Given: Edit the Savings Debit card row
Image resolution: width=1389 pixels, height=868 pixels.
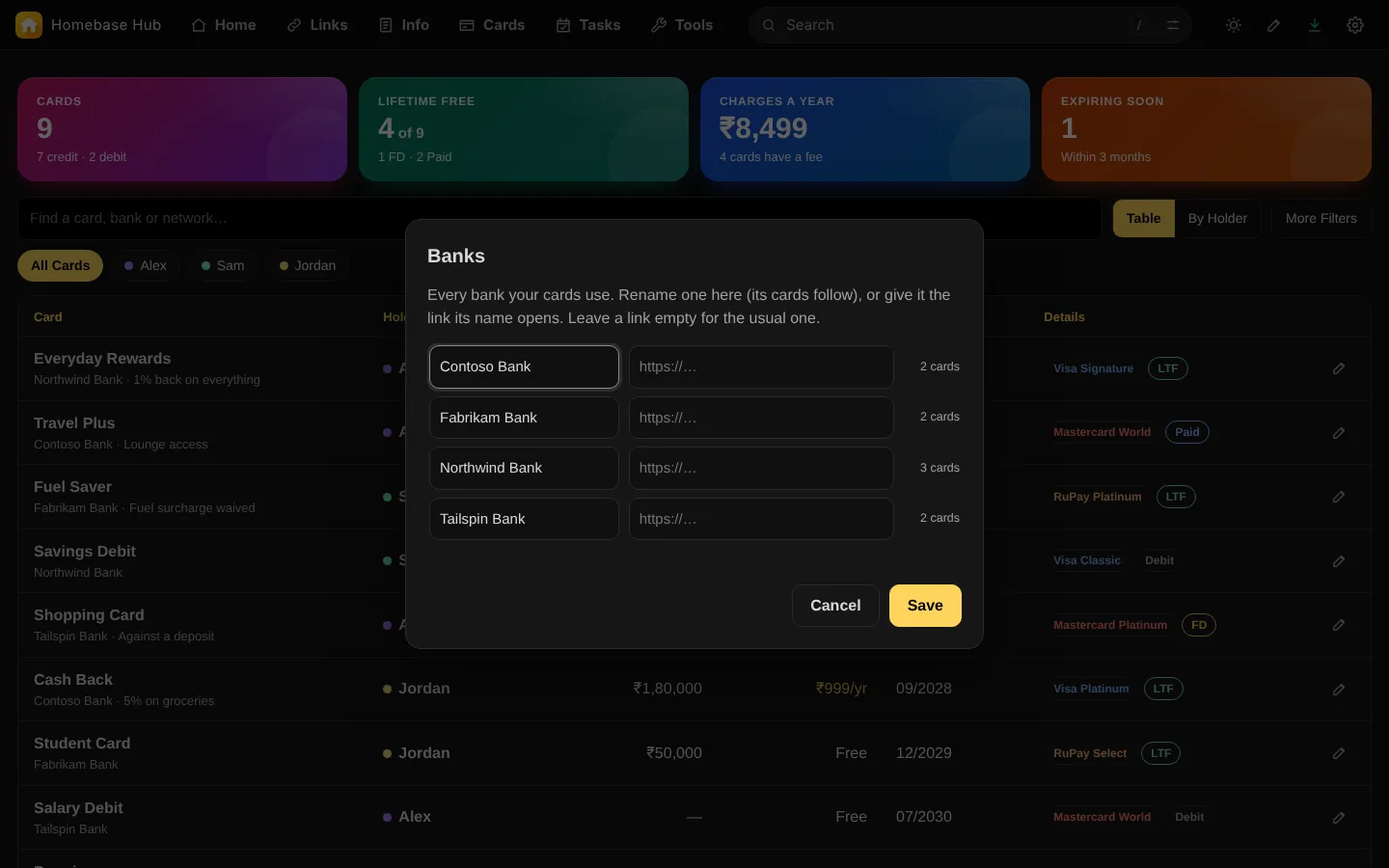Looking at the screenshot, I should [1339, 561].
